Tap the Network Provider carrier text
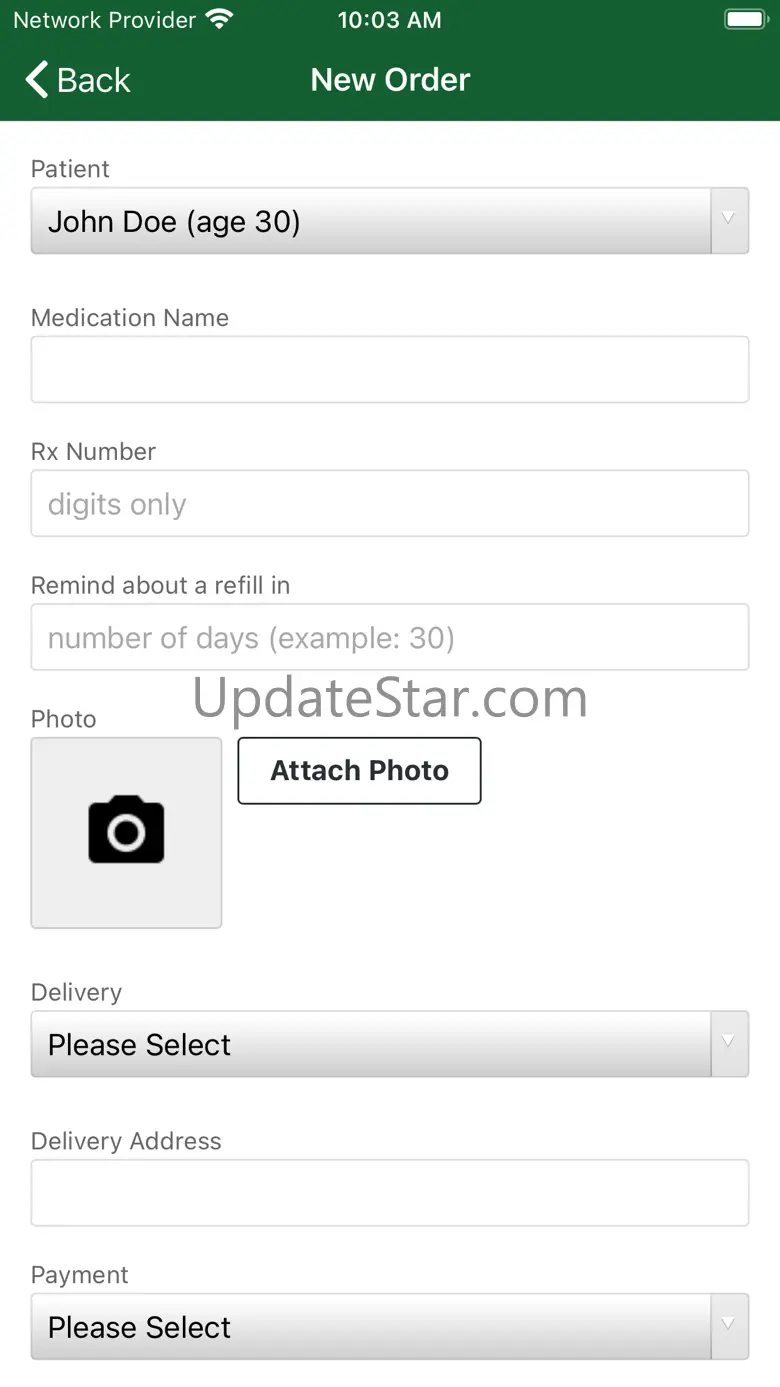780x1387 pixels. (104, 20)
